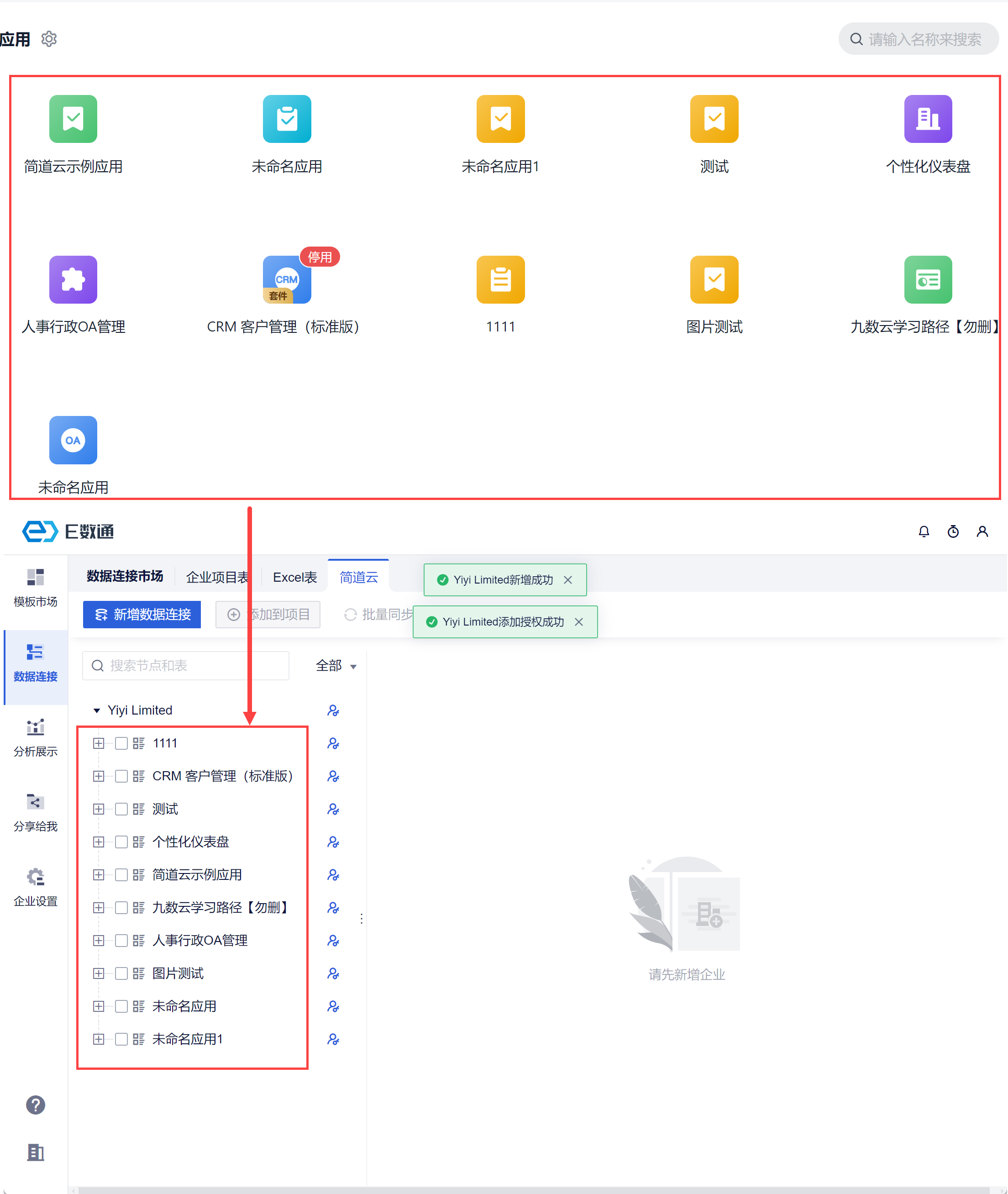Viewport: 1008px width, 1194px height.
Task: Click the 搜索节点和表 search field
Action: click(x=186, y=665)
